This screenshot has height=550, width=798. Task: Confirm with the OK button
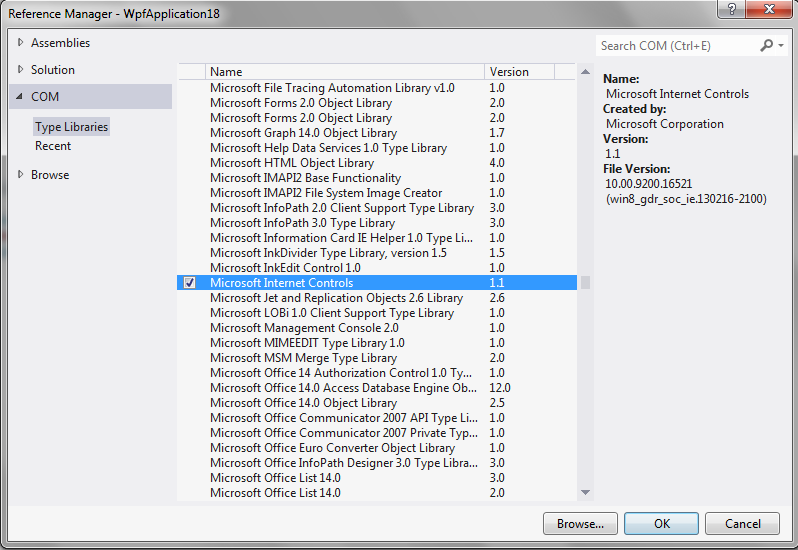[x=662, y=524]
